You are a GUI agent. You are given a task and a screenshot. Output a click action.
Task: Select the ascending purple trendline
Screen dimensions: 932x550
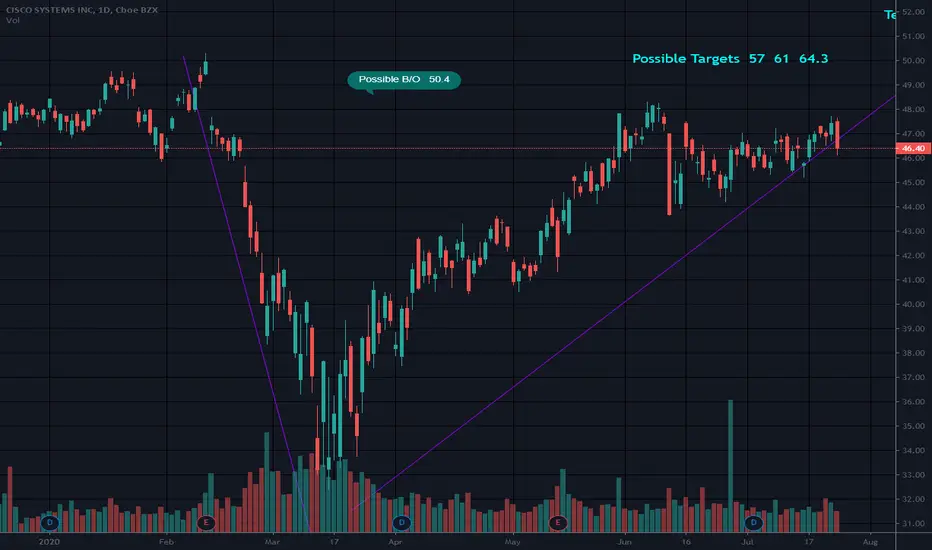point(624,302)
